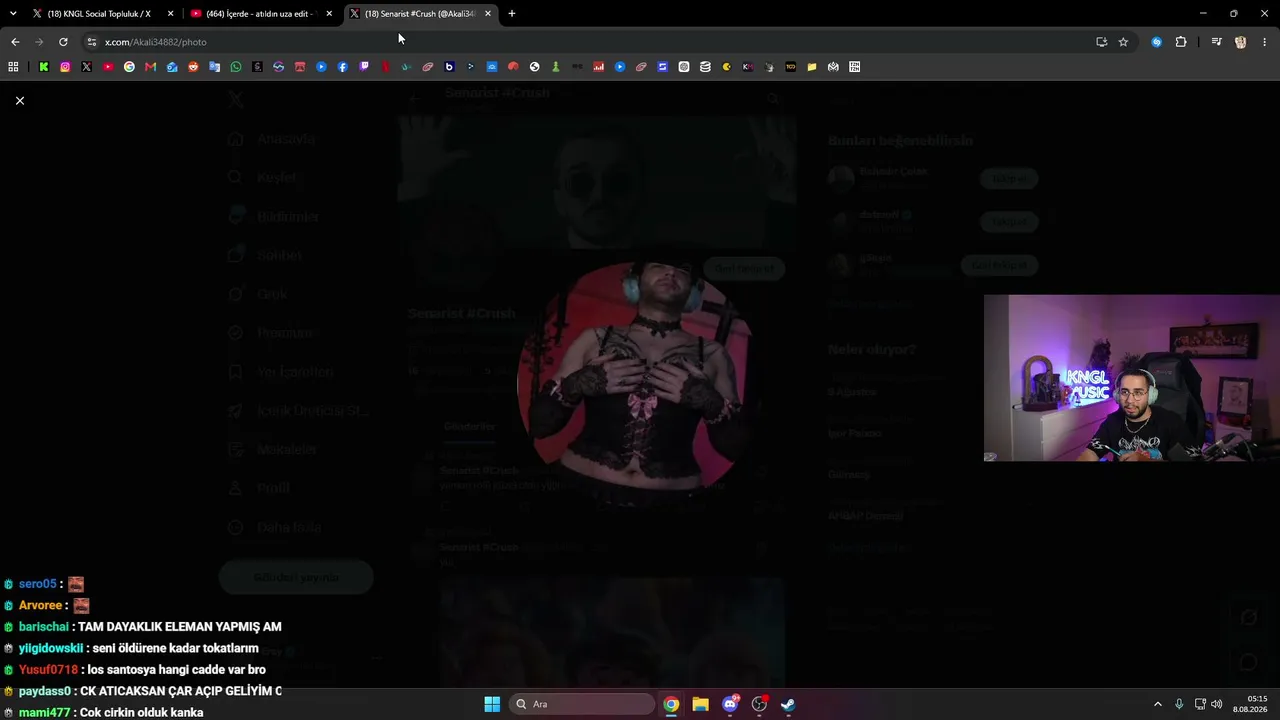
Task: Open the yellow folder bookmark
Action: click(812, 67)
